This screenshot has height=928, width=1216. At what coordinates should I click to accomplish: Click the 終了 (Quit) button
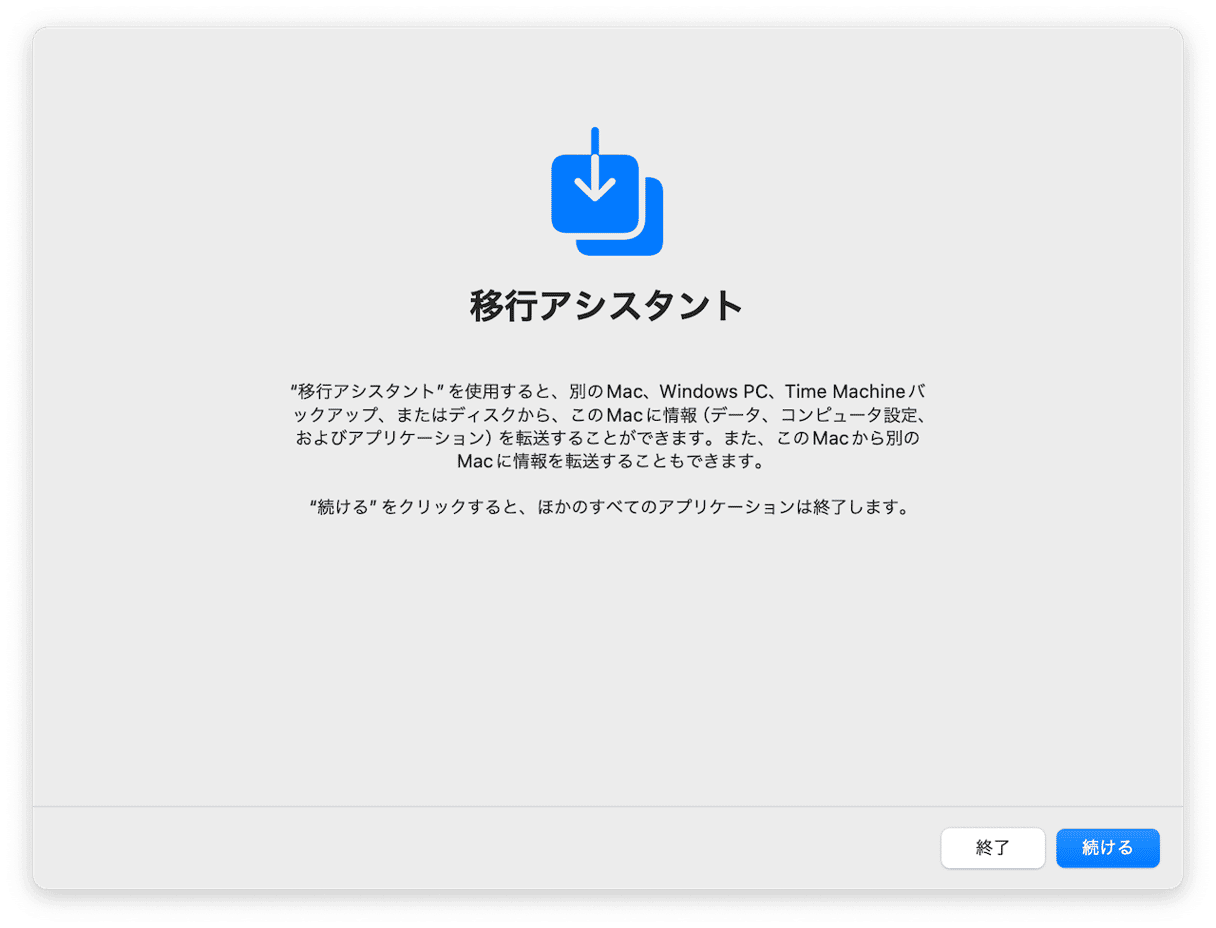[x=992, y=848]
